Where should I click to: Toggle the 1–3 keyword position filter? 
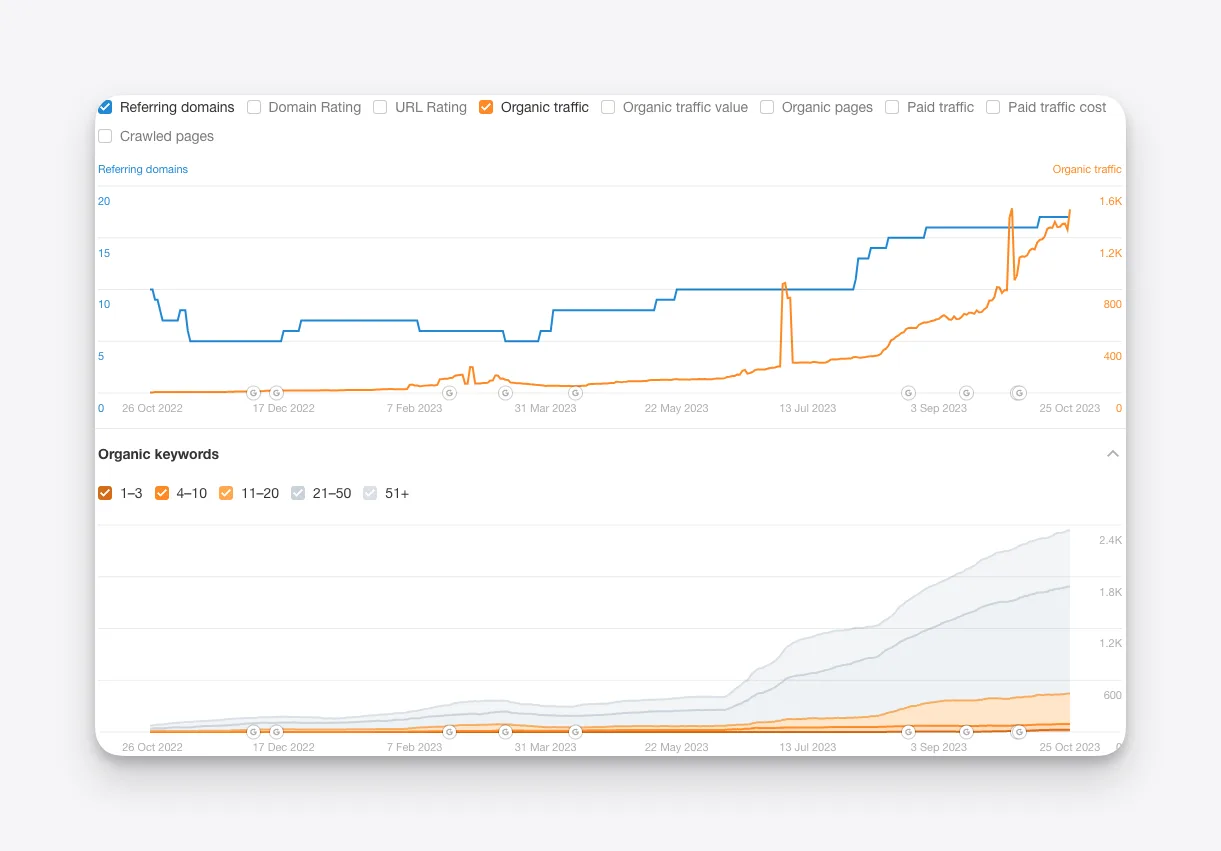coord(105,493)
